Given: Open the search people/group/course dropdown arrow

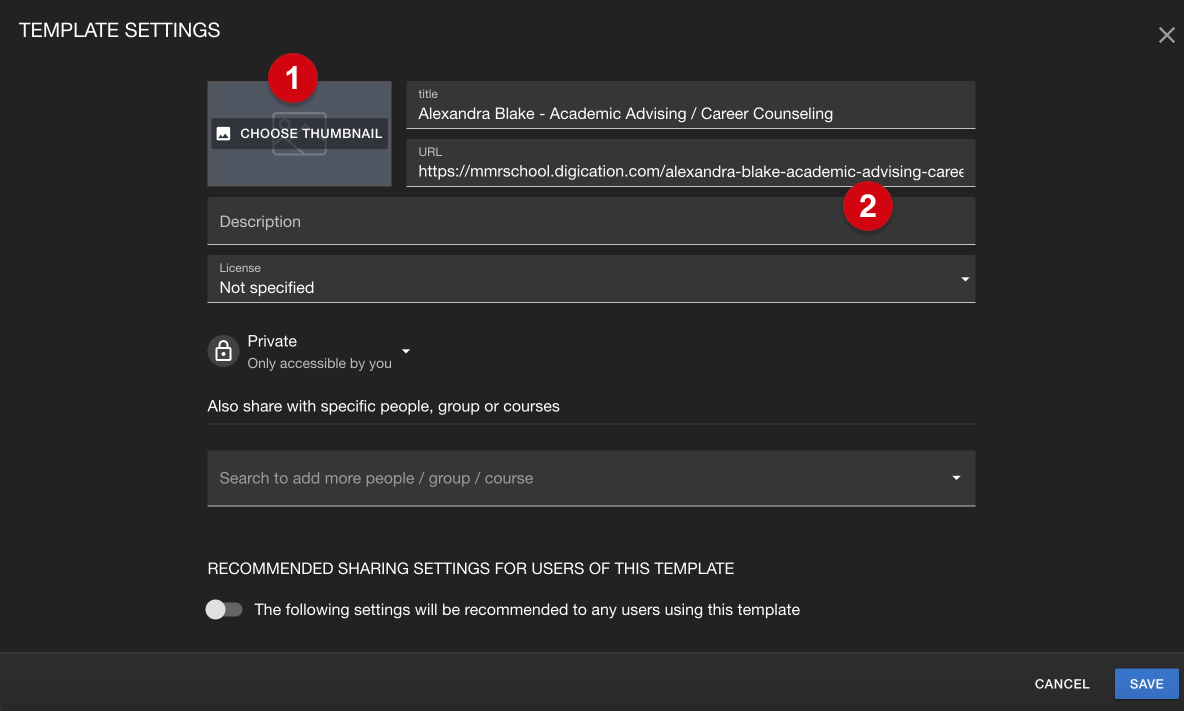Looking at the screenshot, I should [x=956, y=478].
